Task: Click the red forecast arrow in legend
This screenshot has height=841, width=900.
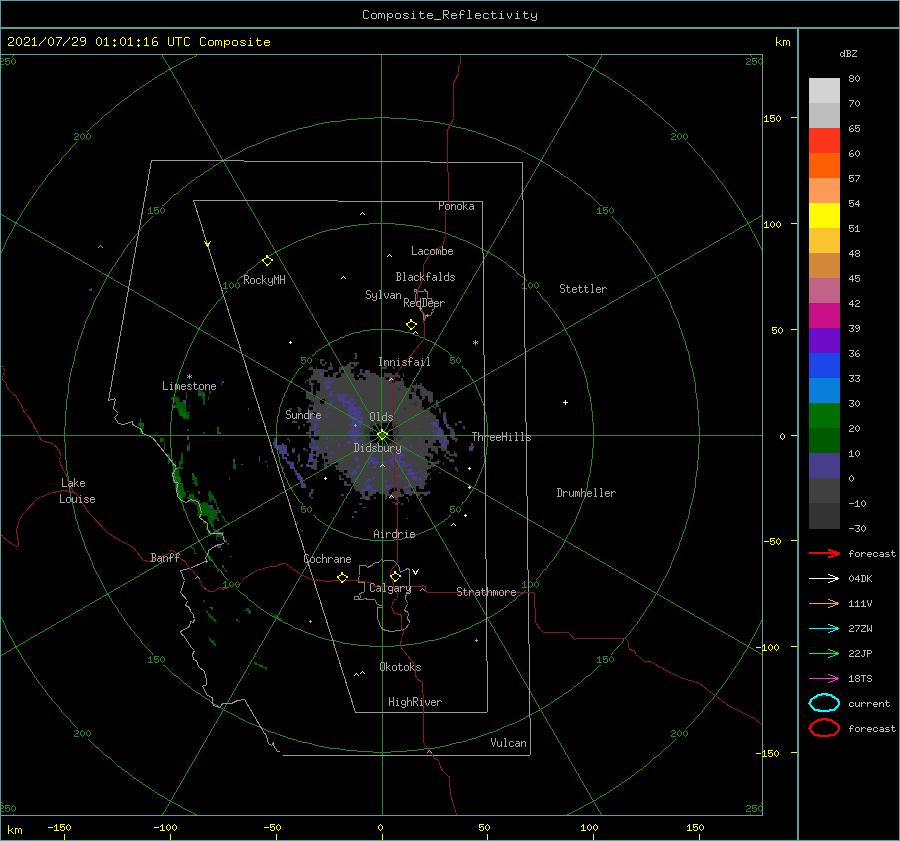Action: [x=824, y=553]
